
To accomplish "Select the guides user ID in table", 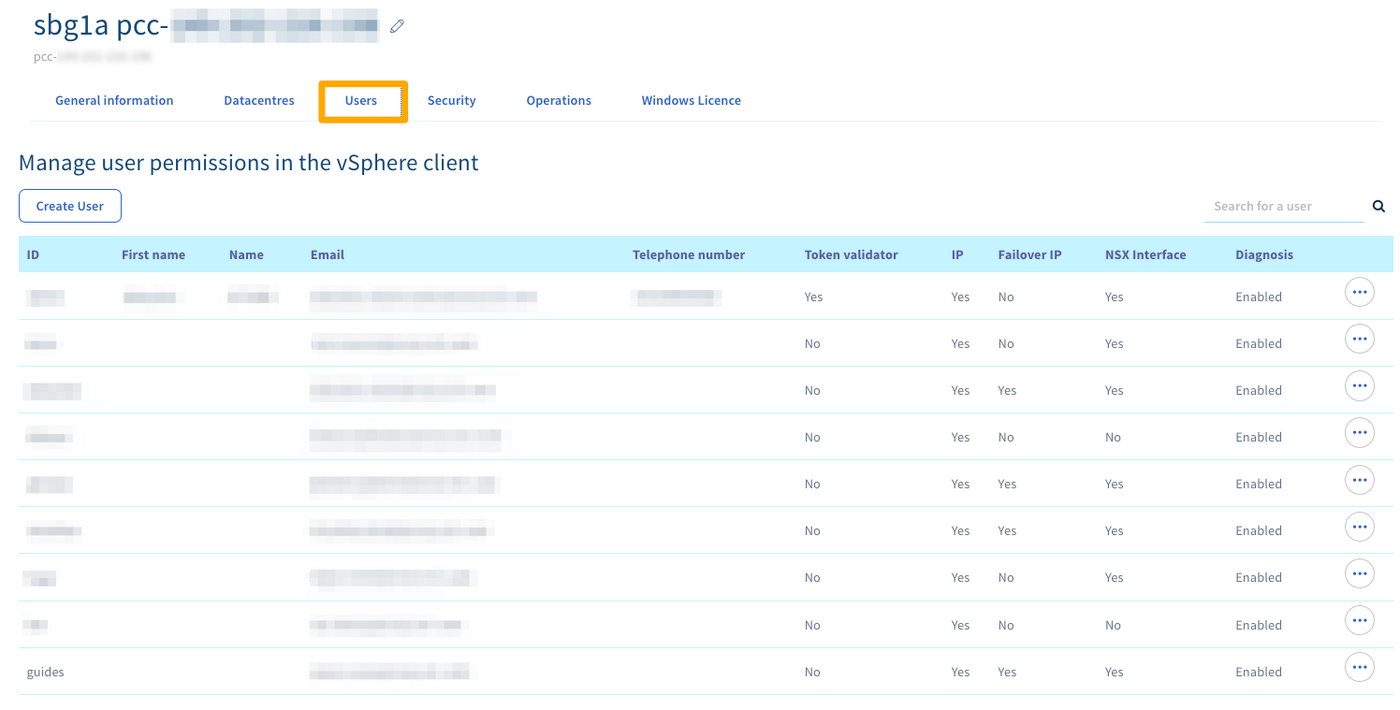I will pyautogui.click(x=45, y=672).
